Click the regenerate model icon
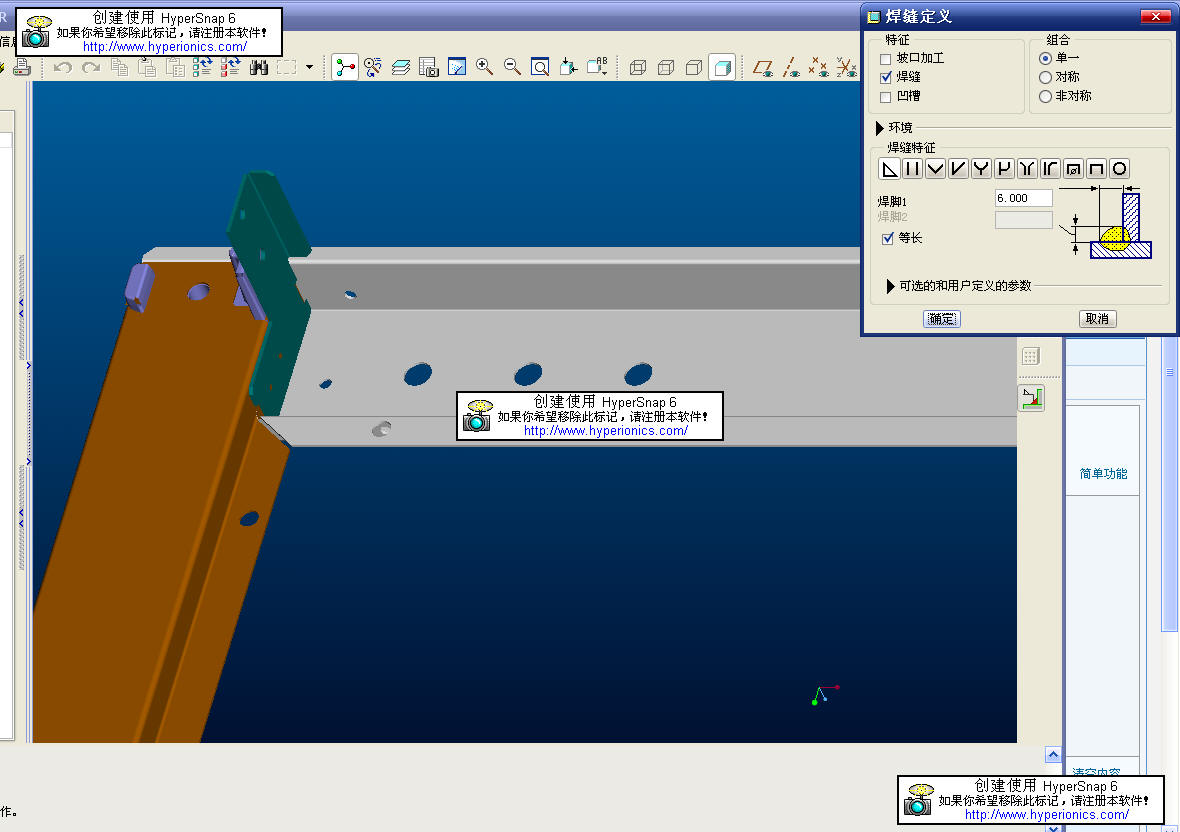Image resolution: width=1180 pixels, height=832 pixels. (202, 68)
